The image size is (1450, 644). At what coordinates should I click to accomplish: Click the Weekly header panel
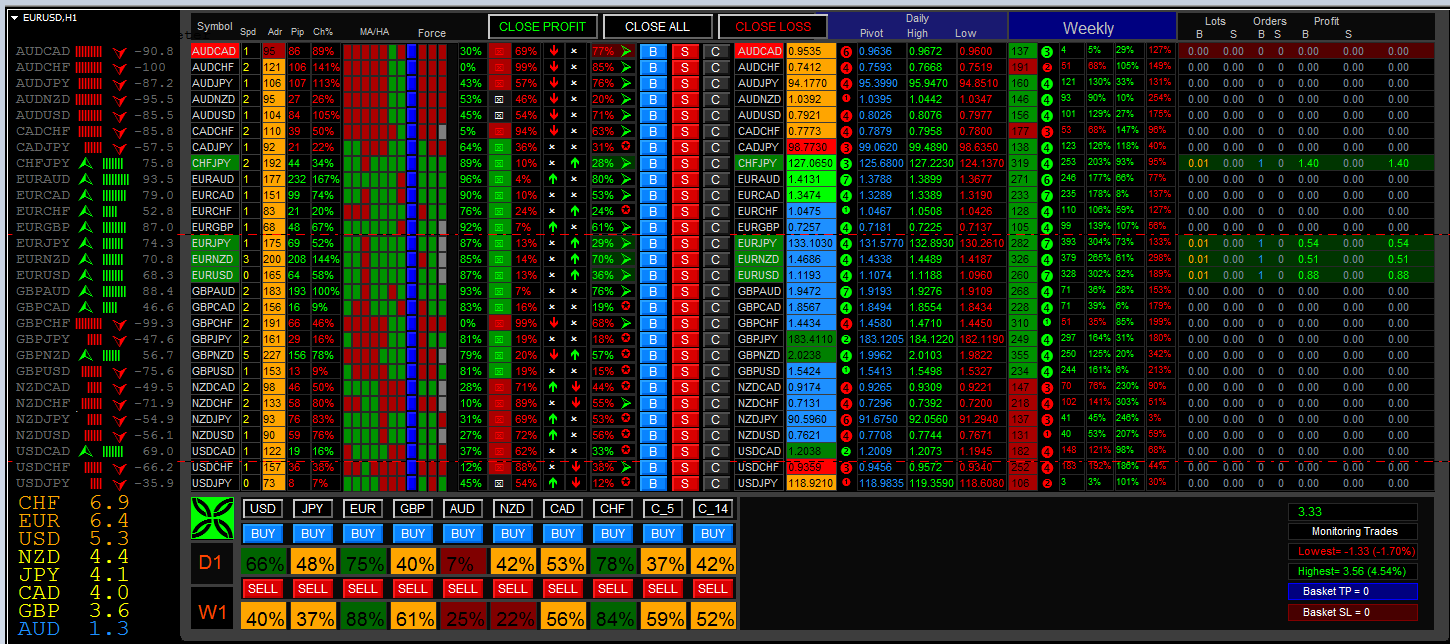(x=1091, y=27)
